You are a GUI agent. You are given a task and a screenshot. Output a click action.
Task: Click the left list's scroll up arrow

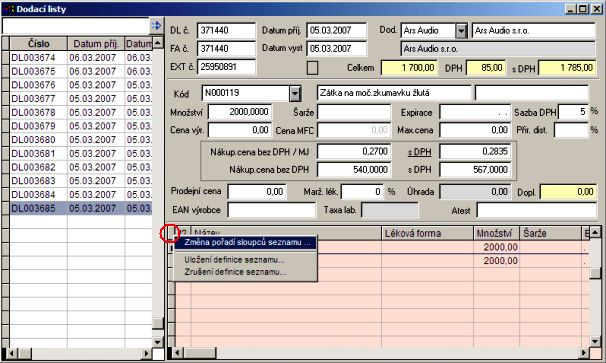tap(158, 43)
